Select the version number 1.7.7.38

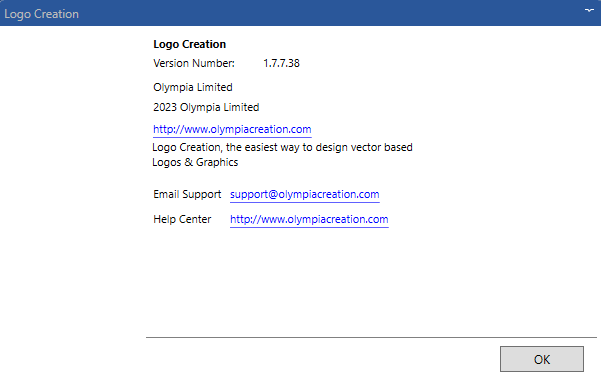(281, 63)
